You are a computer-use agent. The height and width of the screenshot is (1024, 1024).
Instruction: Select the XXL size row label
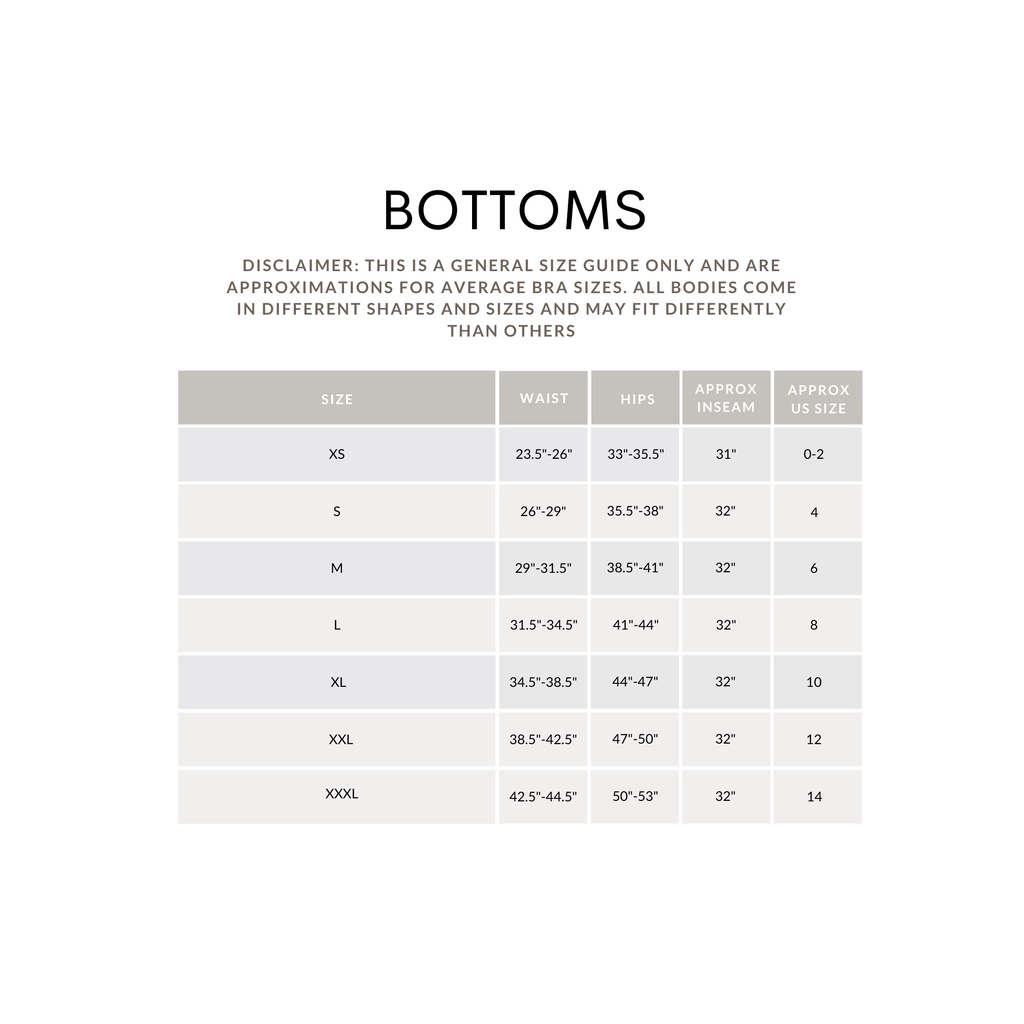341,739
